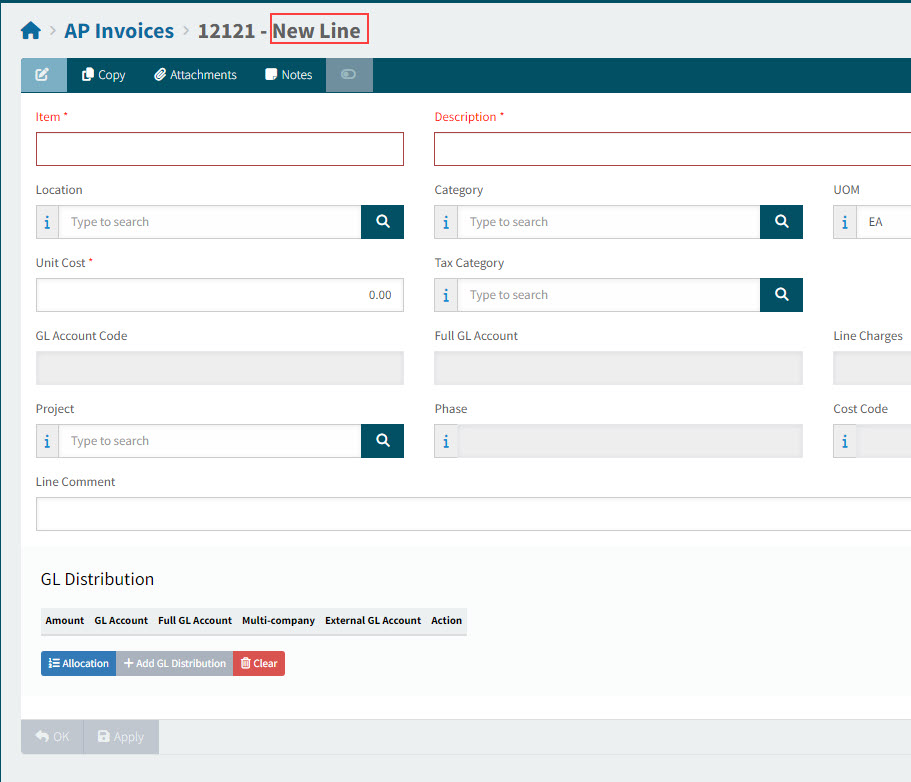Click the blue Allocation button
The width and height of the screenshot is (911, 782).
pos(78,663)
